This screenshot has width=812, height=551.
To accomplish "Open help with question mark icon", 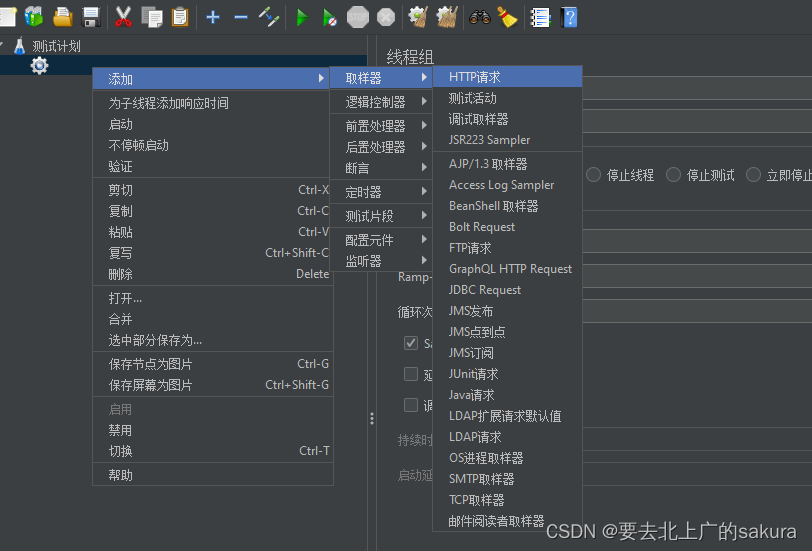I will pyautogui.click(x=569, y=17).
